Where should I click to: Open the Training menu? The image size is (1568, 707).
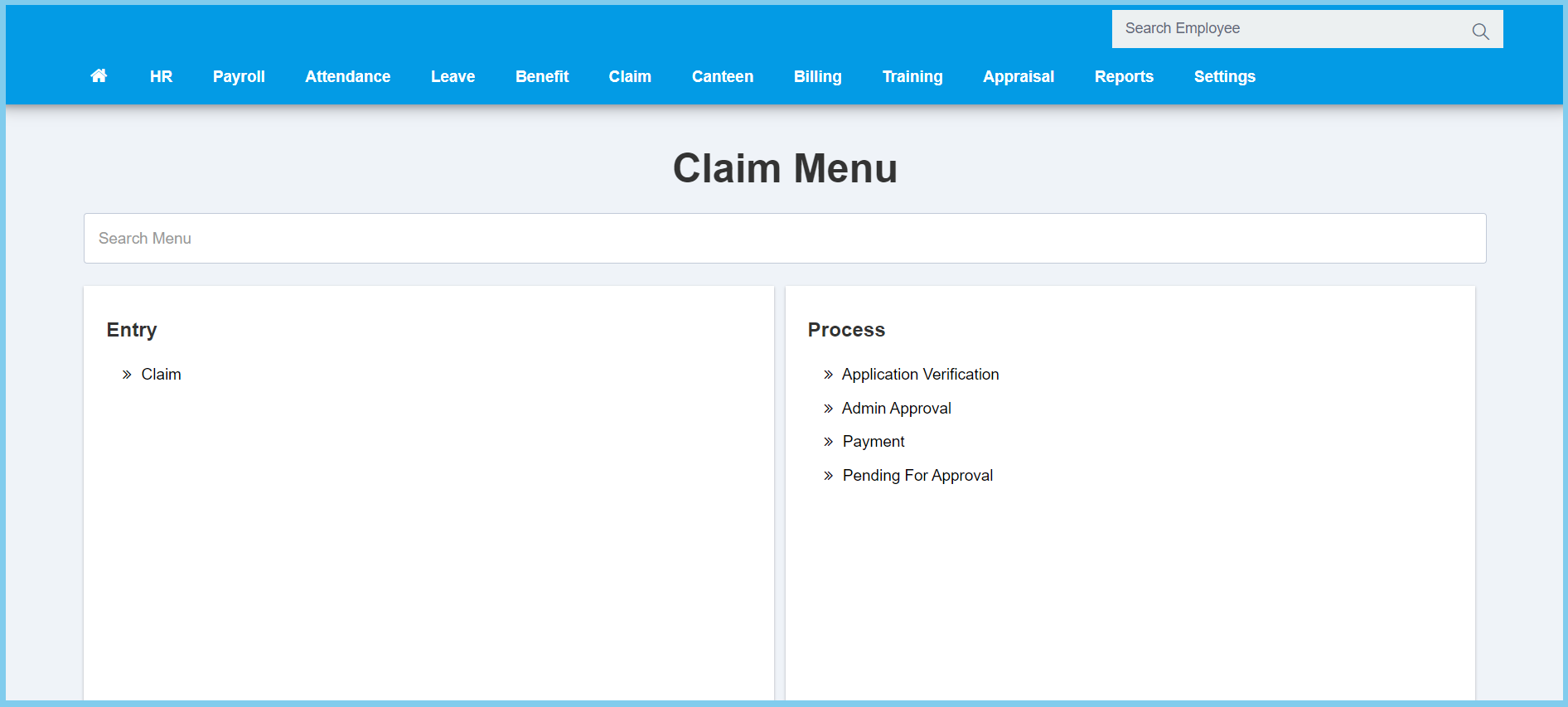(912, 76)
